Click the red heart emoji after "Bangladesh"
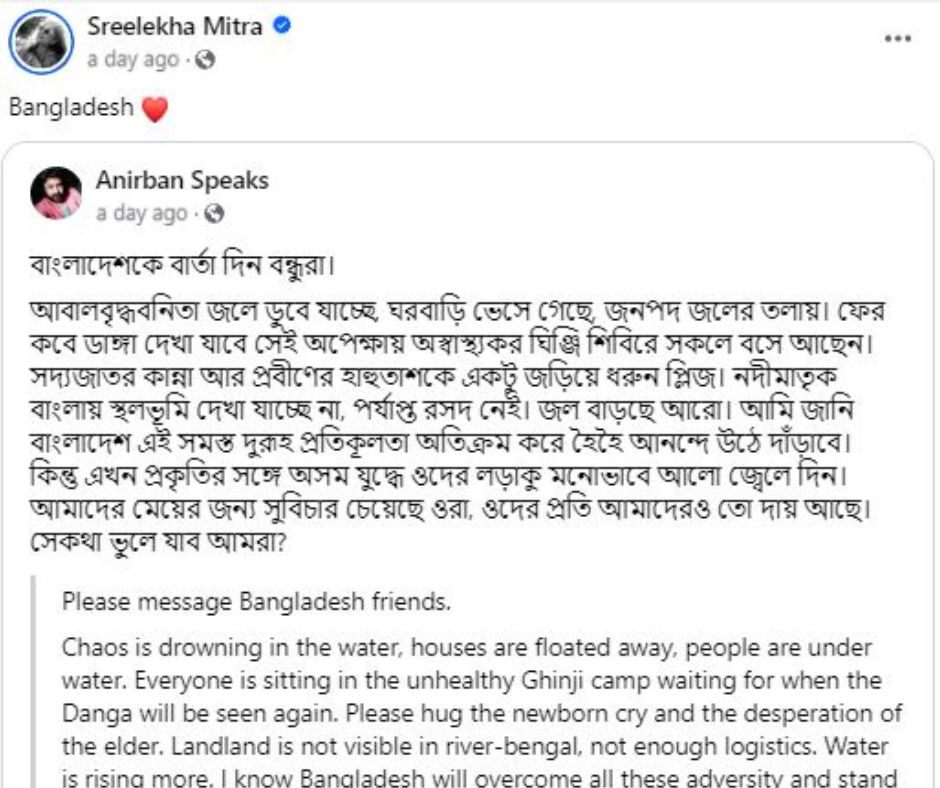Image resolution: width=940 pixels, height=788 pixels. click(153, 108)
